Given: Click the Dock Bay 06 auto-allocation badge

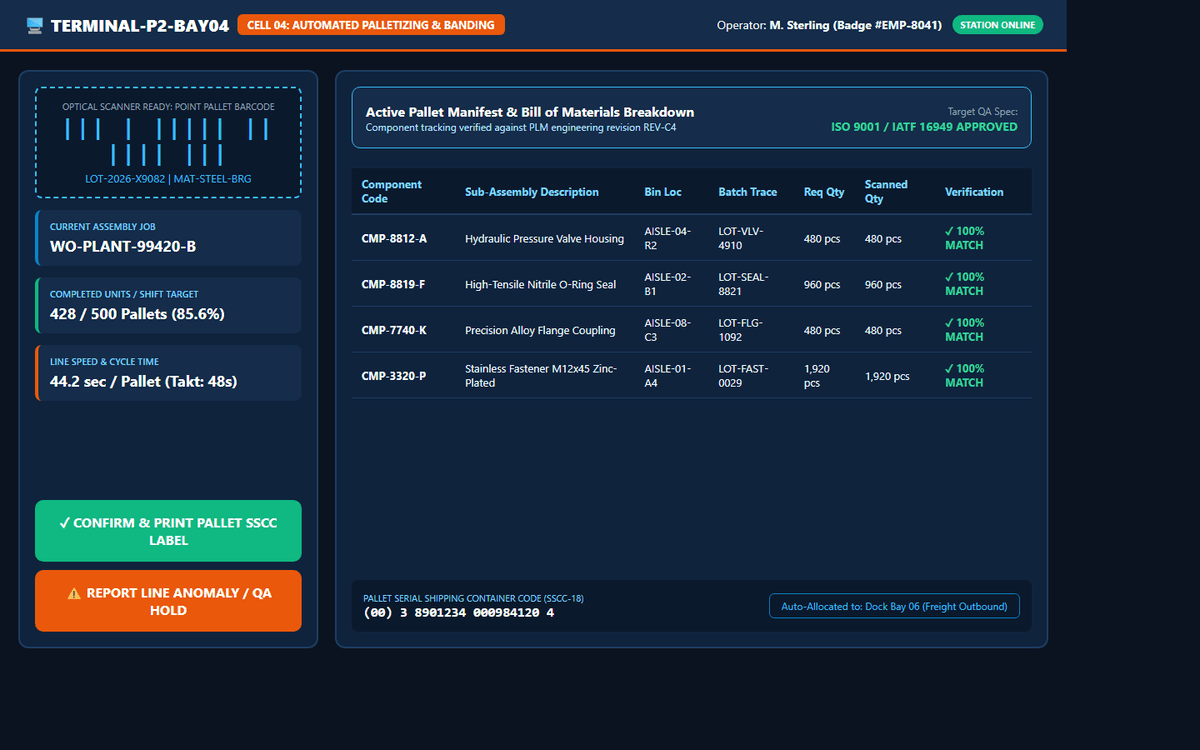Looking at the screenshot, I should (895, 606).
